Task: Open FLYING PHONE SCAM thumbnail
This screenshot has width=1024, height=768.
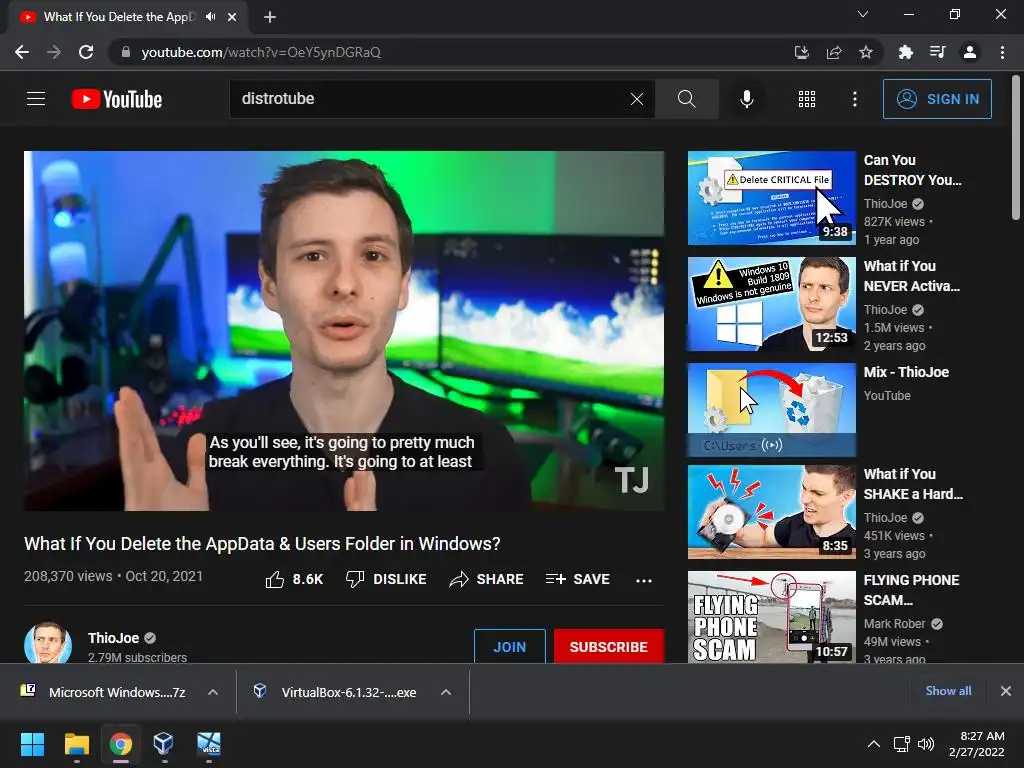Action: coord(772,617)
